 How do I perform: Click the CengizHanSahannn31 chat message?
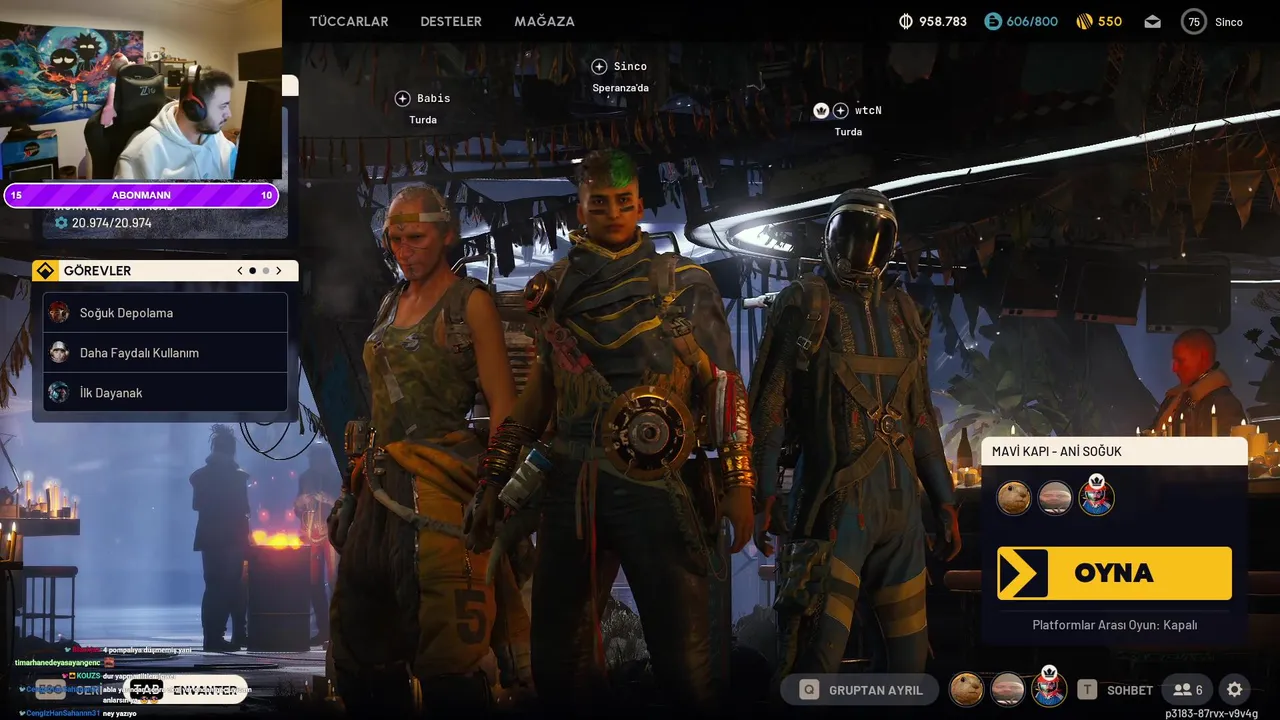pos(80,713)
